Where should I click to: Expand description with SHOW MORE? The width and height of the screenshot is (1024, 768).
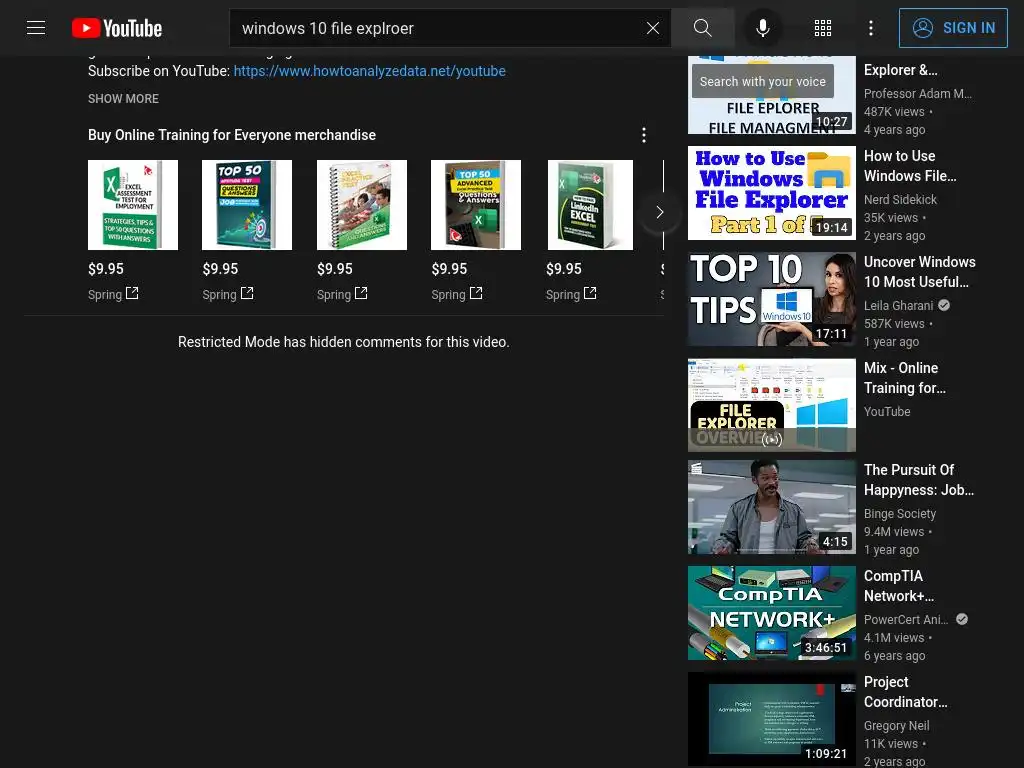pos(123,99)
